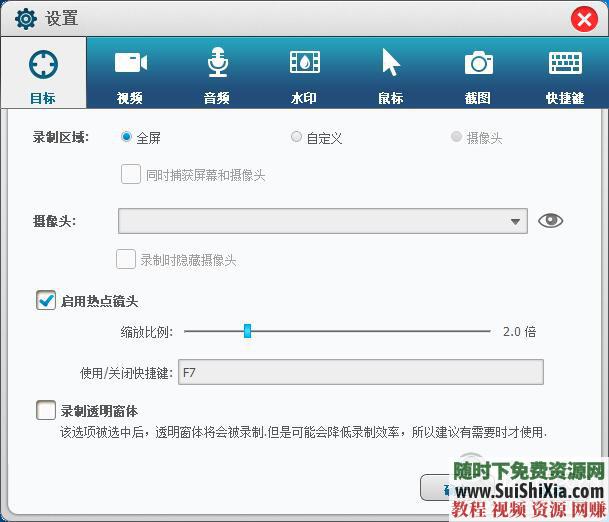Enable the 录制透明窗体 checkbox

pyautogui.click(x=46, y=410)
